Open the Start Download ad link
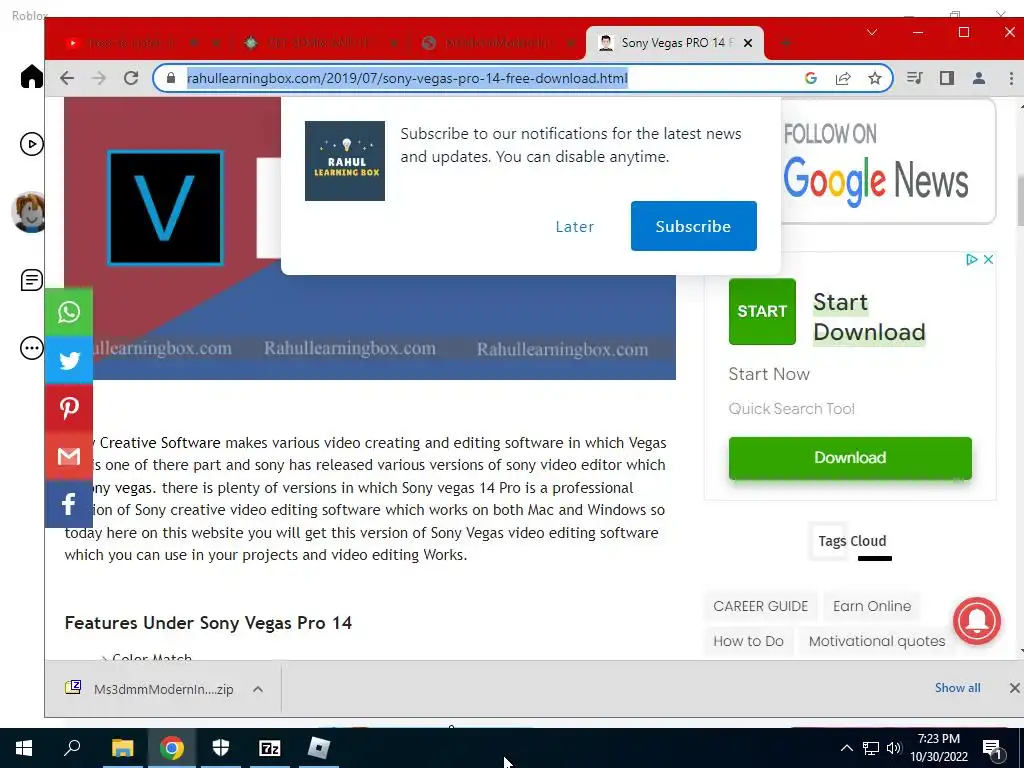This screenshot has height=768, width=1024. coord(869,317)
